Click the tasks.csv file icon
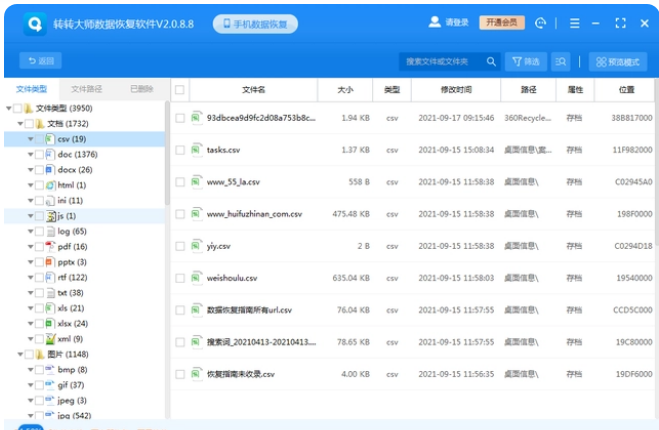The width and height of the screenshot is (659, 430). 196,150
